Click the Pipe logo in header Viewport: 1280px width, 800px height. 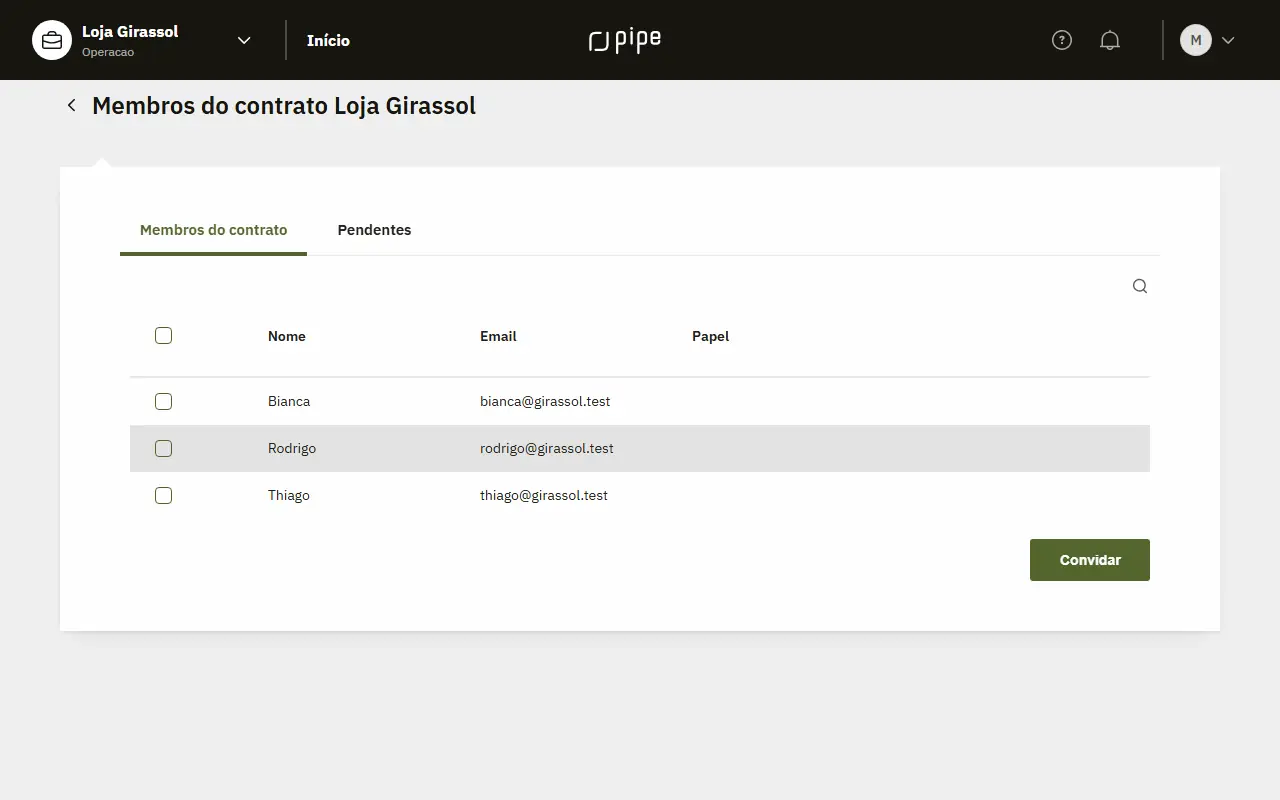625,40
